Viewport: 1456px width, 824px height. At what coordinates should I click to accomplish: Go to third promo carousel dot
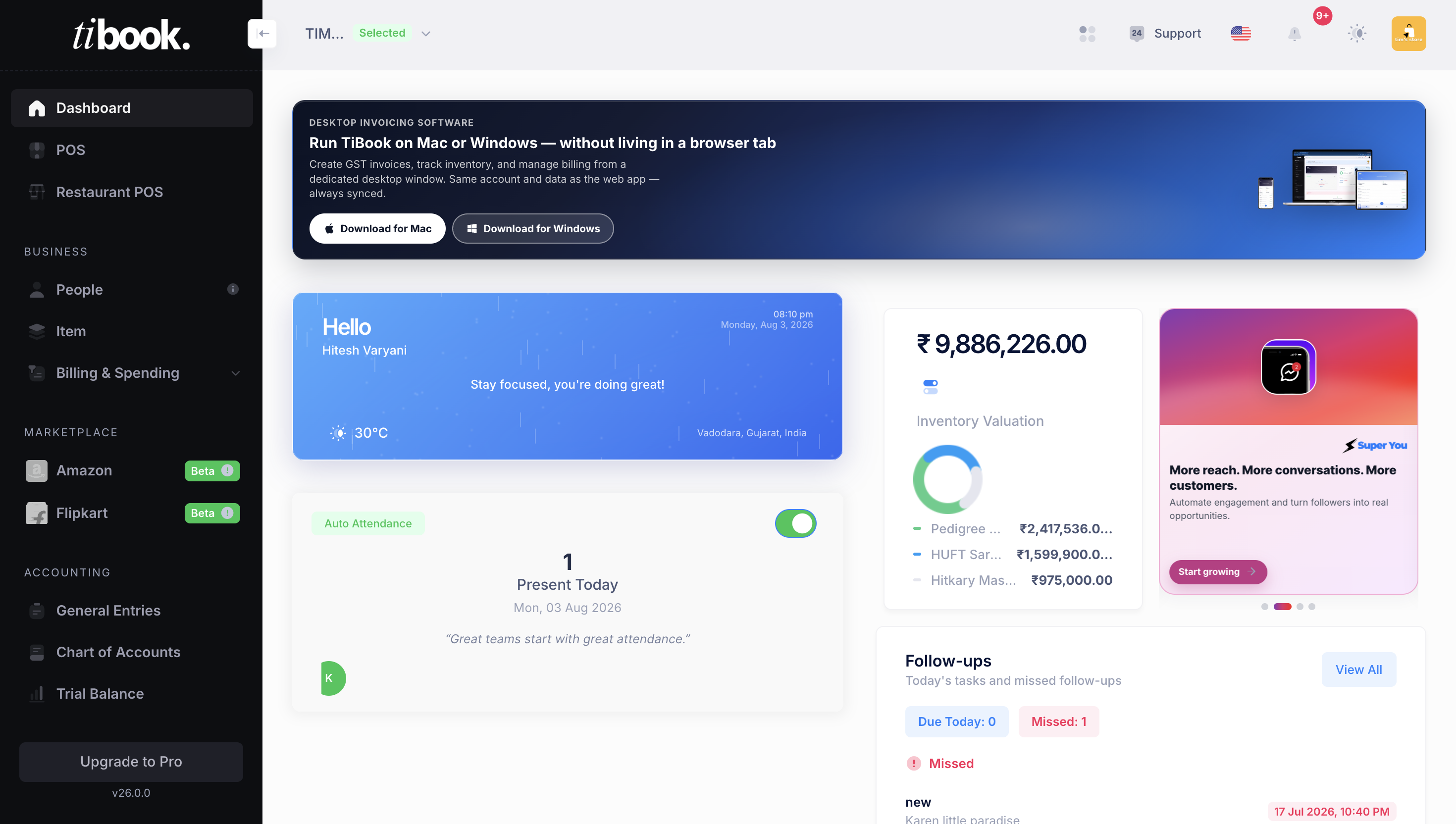point(1300,607)
